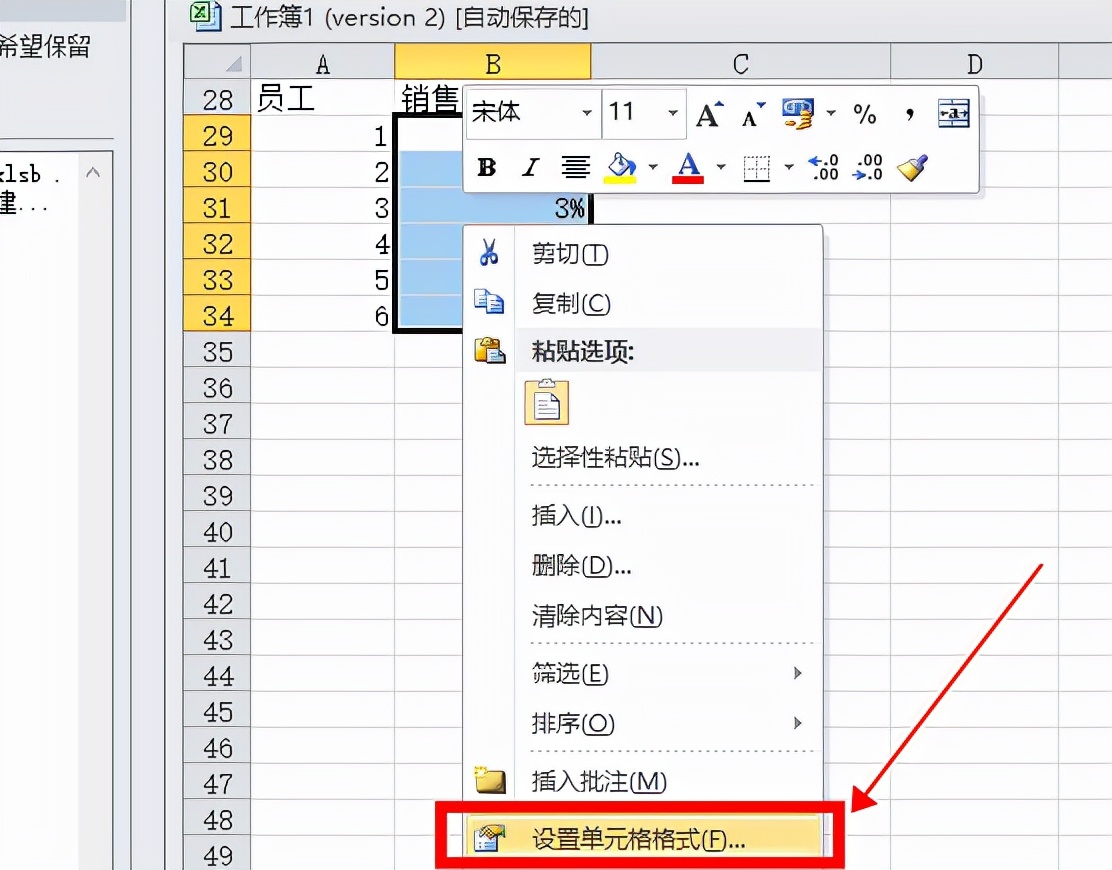Expand borders dropdown arrow
The width and height of the screenshot is (1112, 870).
pos(789,168)
